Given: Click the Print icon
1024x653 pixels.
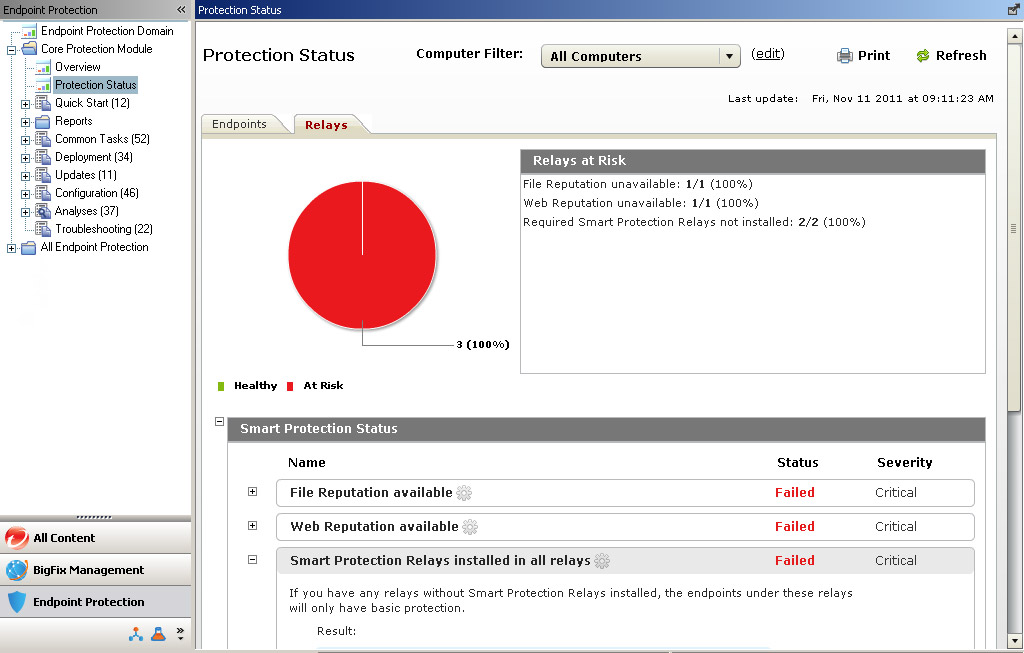Looking at the screenshot, I should coord(843,55).
